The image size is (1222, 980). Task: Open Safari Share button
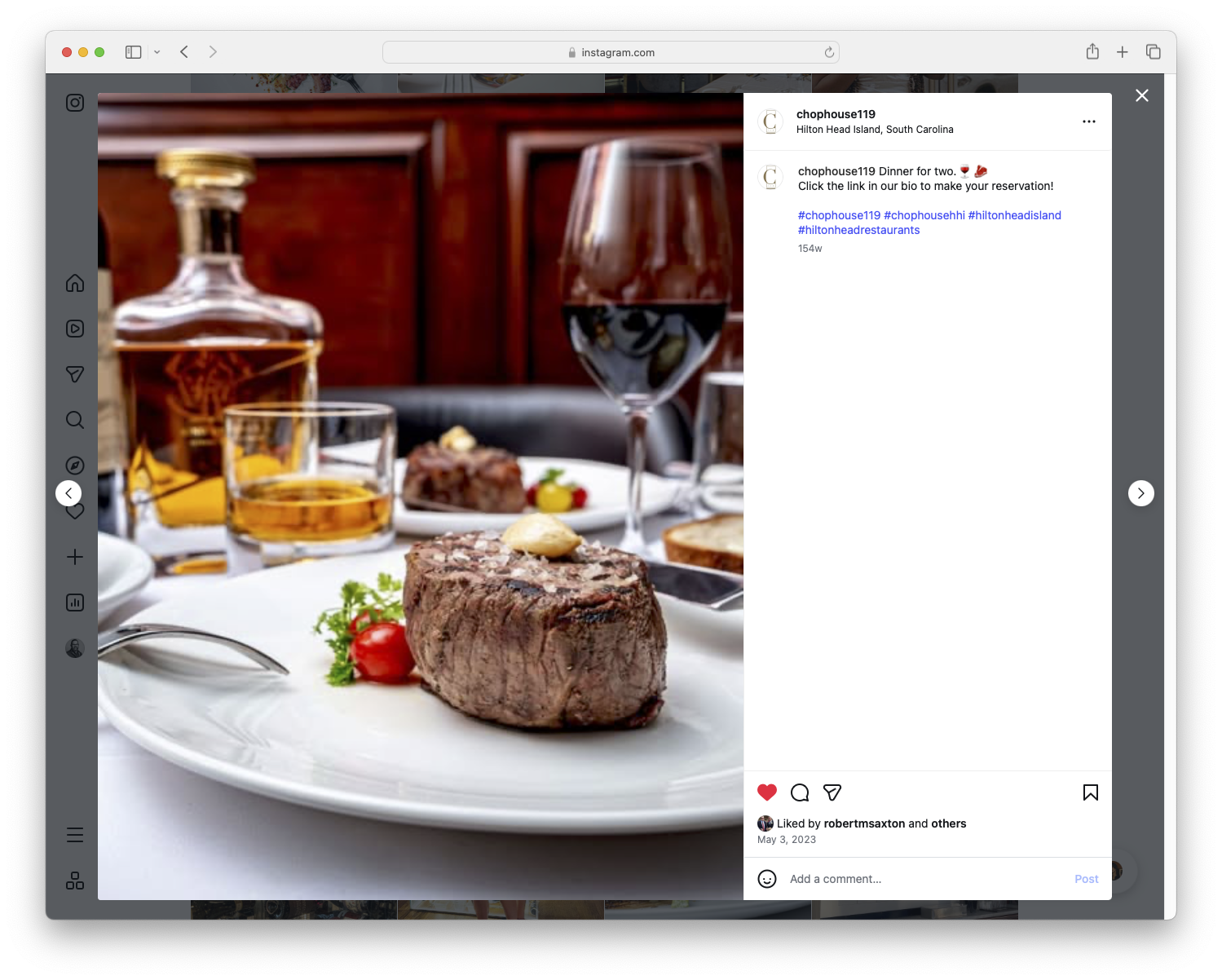(x=1092, y=52)
